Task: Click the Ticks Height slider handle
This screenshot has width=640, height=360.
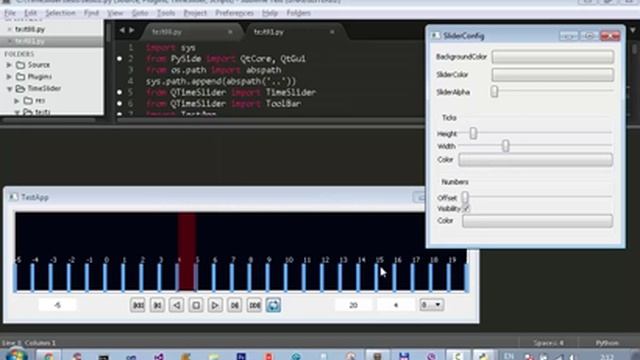Action: 473,133
